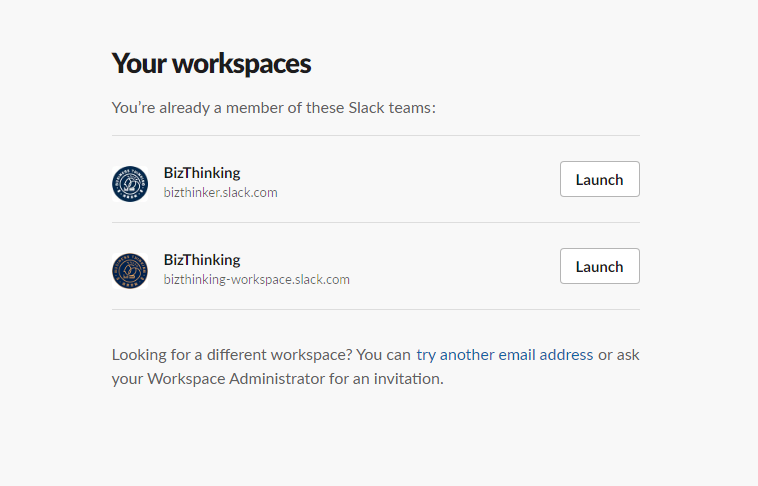The image size is (758, 486).
Task: Click the BizThinking logo beside bizthinker.slack.com
Action: tap(130, 184)
